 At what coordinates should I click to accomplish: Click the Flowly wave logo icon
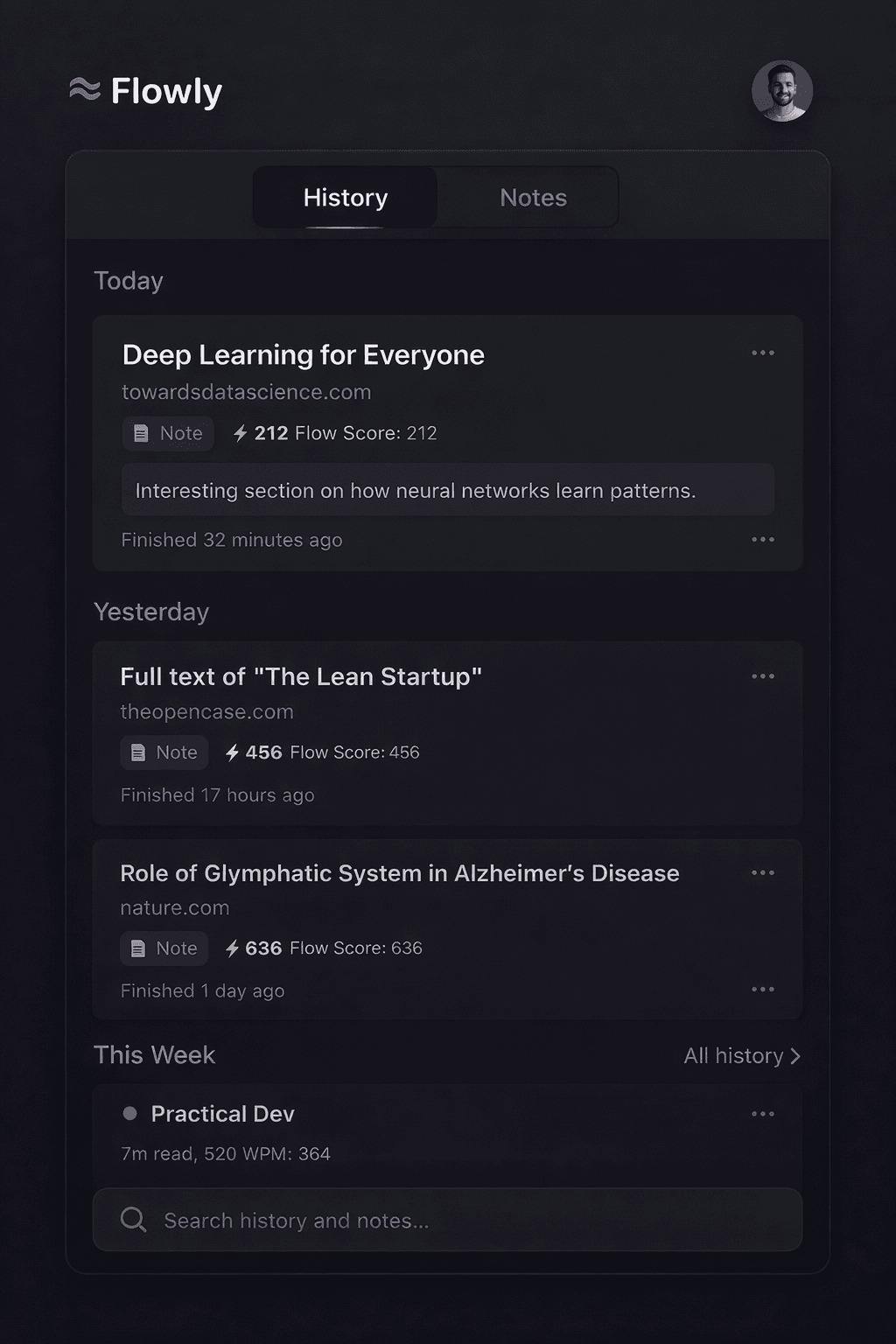pos(85,88)
